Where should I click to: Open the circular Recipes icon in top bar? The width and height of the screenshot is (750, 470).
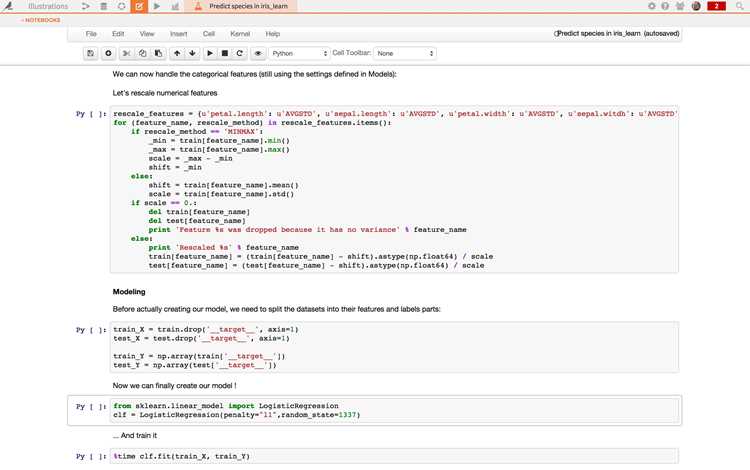[121, 6]
